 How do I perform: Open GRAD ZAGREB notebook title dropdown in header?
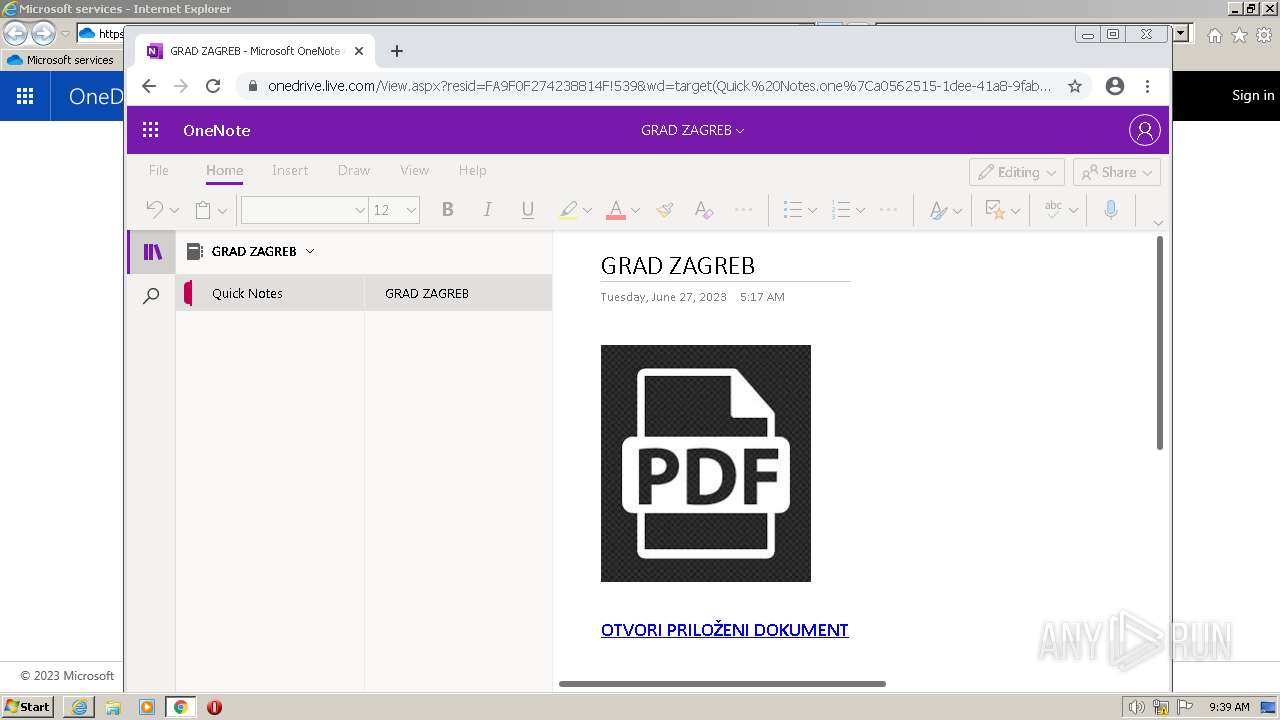tap(693, 130)
